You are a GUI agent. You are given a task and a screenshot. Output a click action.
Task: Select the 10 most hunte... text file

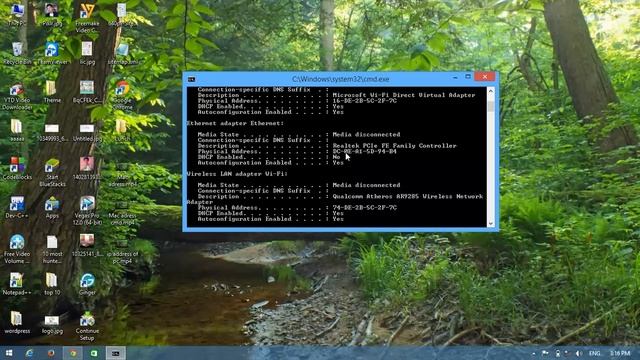tap(52, 249)
